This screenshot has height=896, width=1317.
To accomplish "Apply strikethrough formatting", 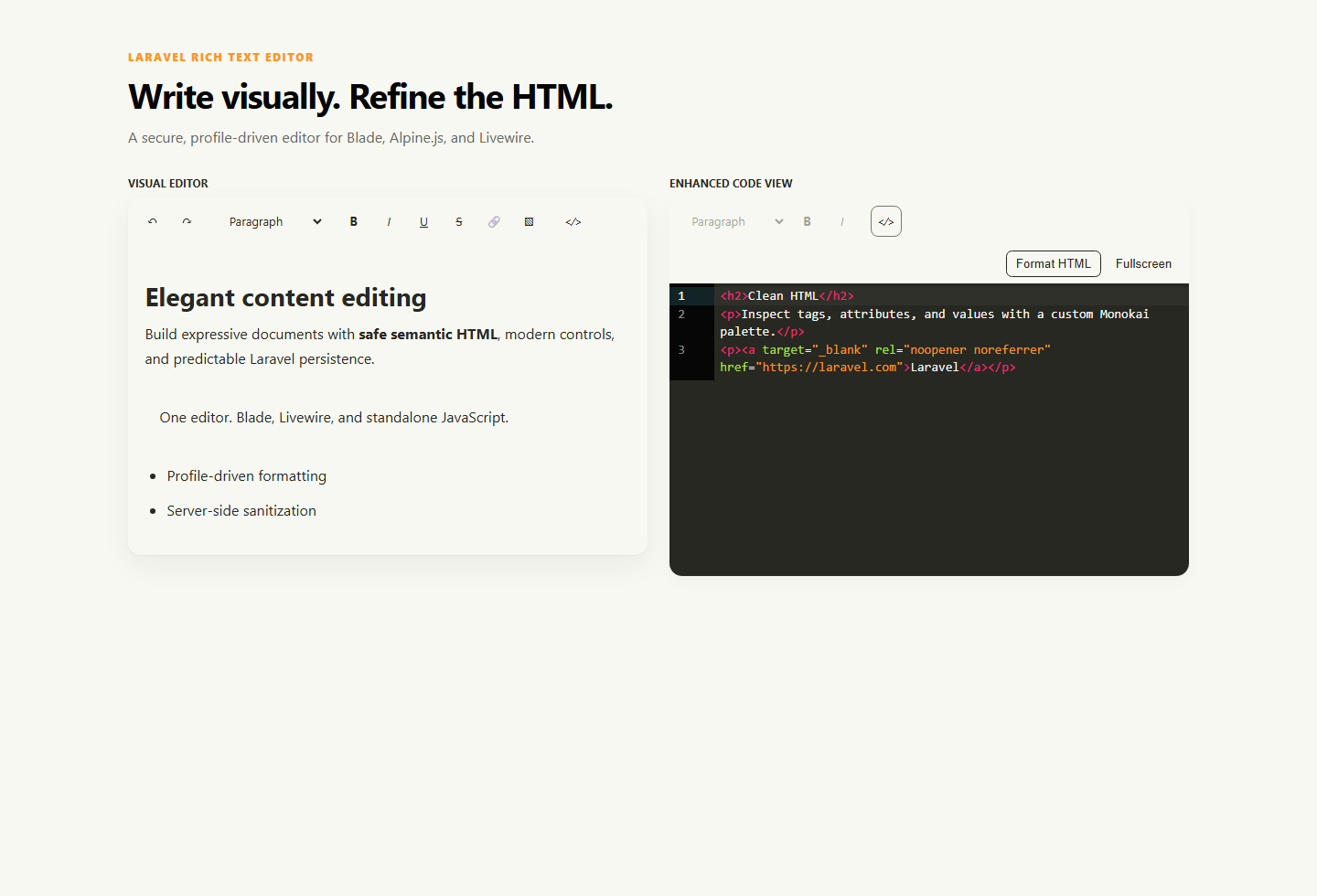I will pos(459,221).
